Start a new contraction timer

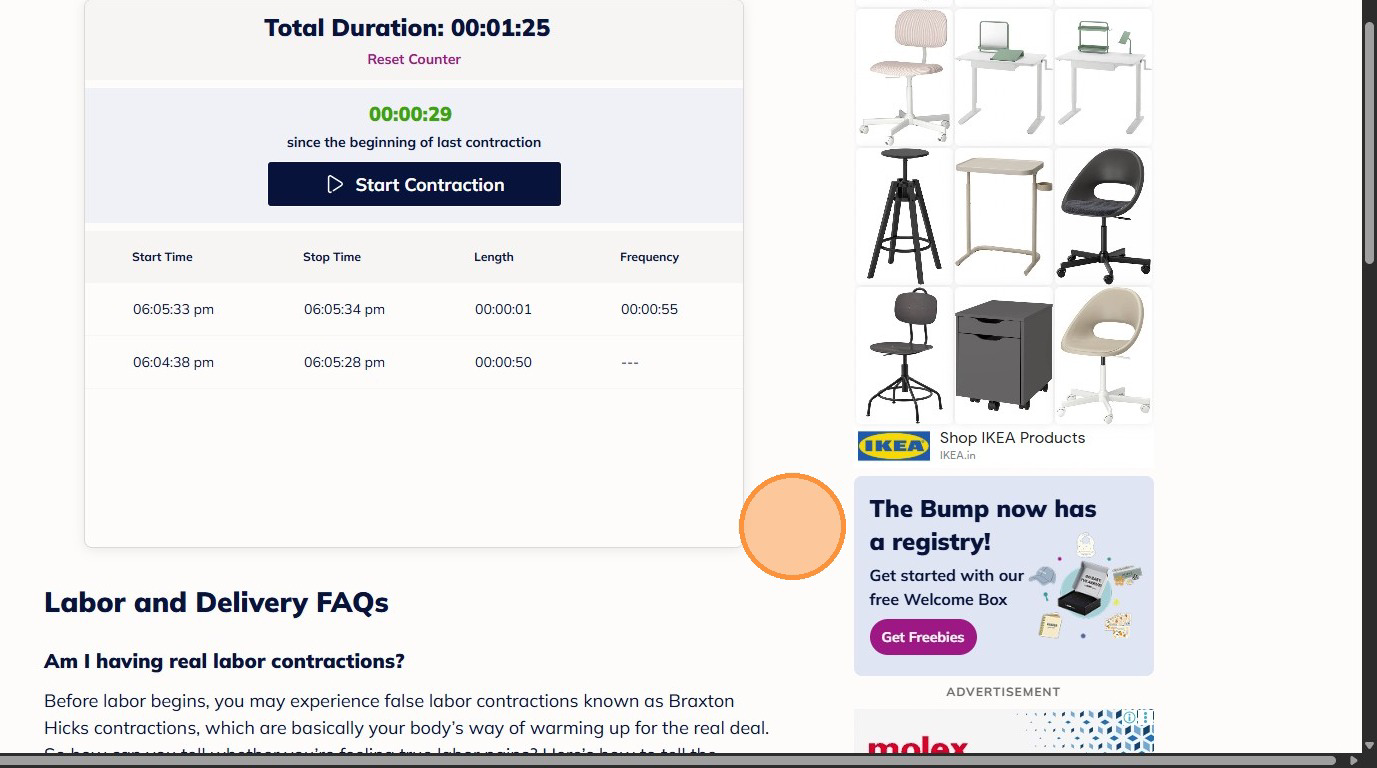(414, 184)
